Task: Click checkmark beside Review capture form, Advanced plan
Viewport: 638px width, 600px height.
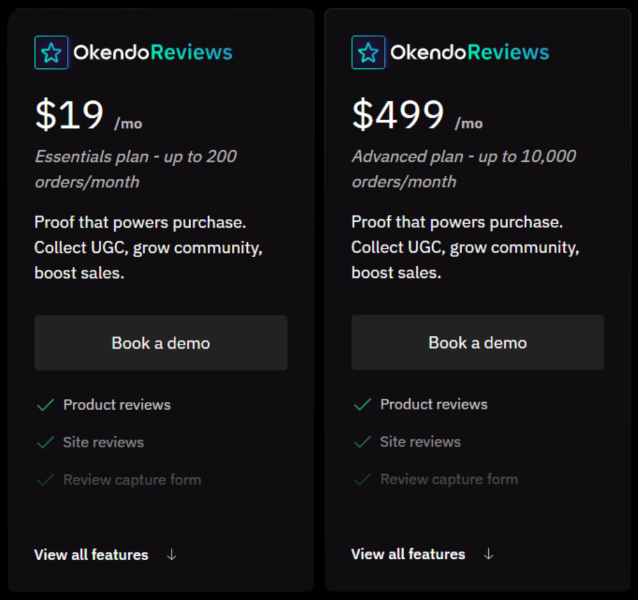Action: 362,480
